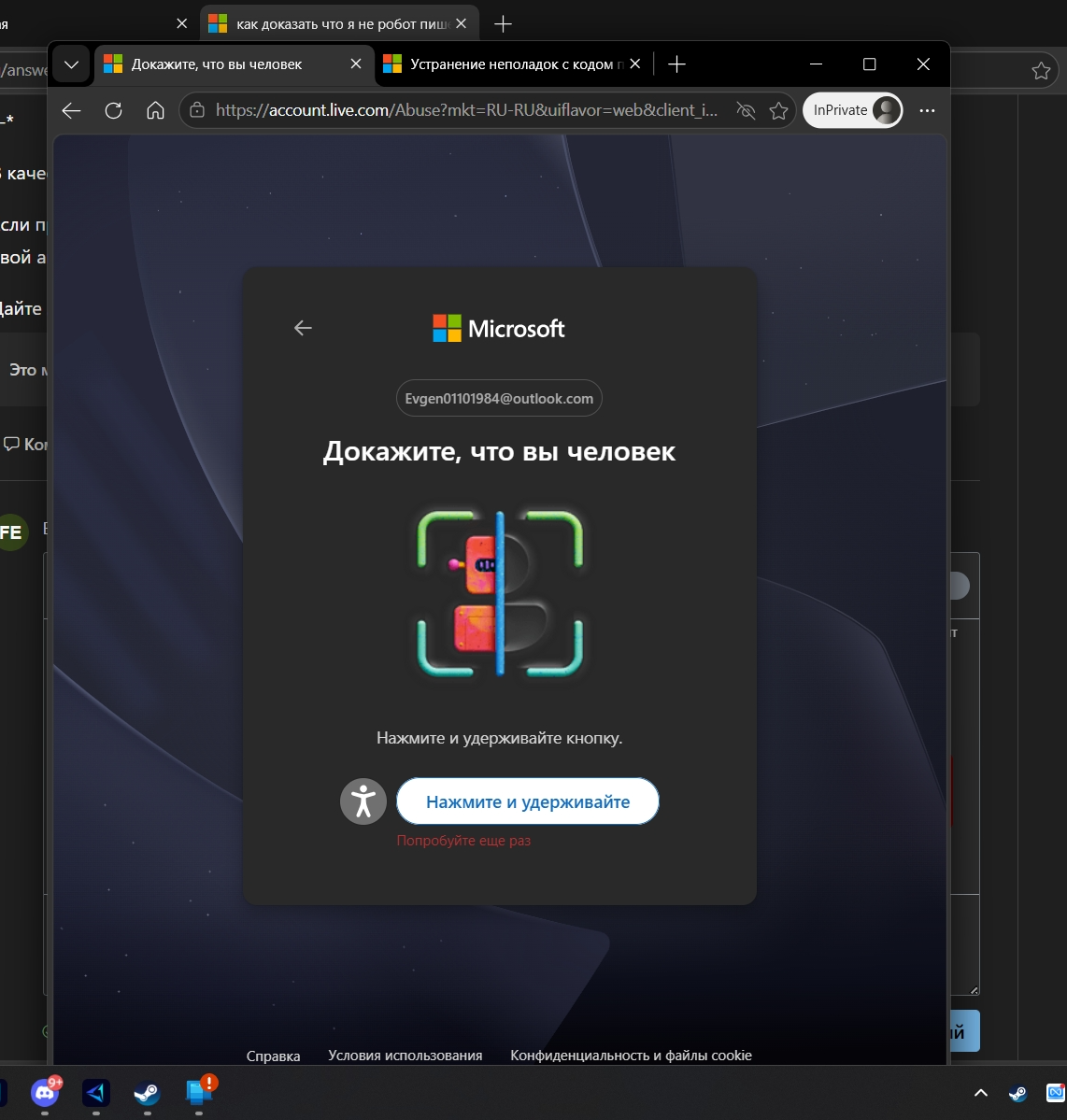The image size is (1067, 1120).
Task: Open the 'Условия использования' link
Action: [x=405, y=1055]
